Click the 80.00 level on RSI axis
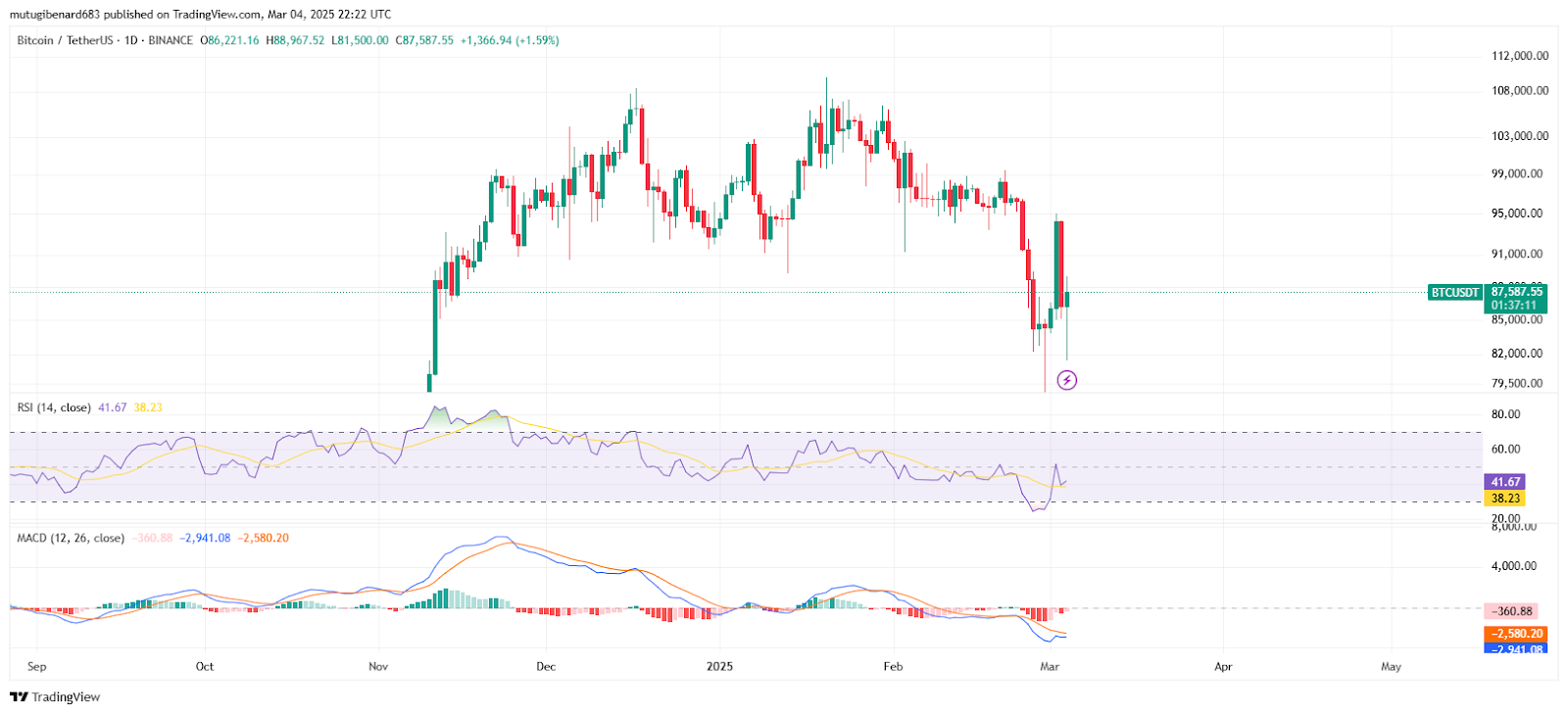 pos(1506,414)
